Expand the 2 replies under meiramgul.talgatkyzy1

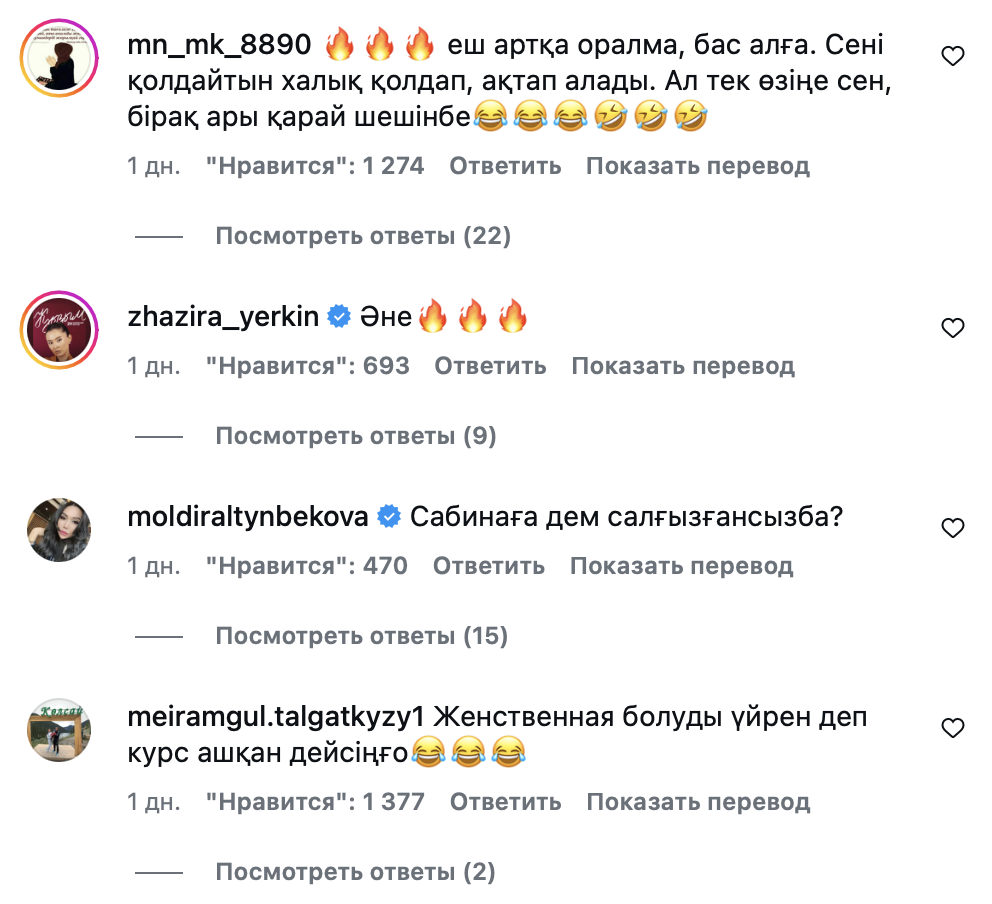pos(356,872)
